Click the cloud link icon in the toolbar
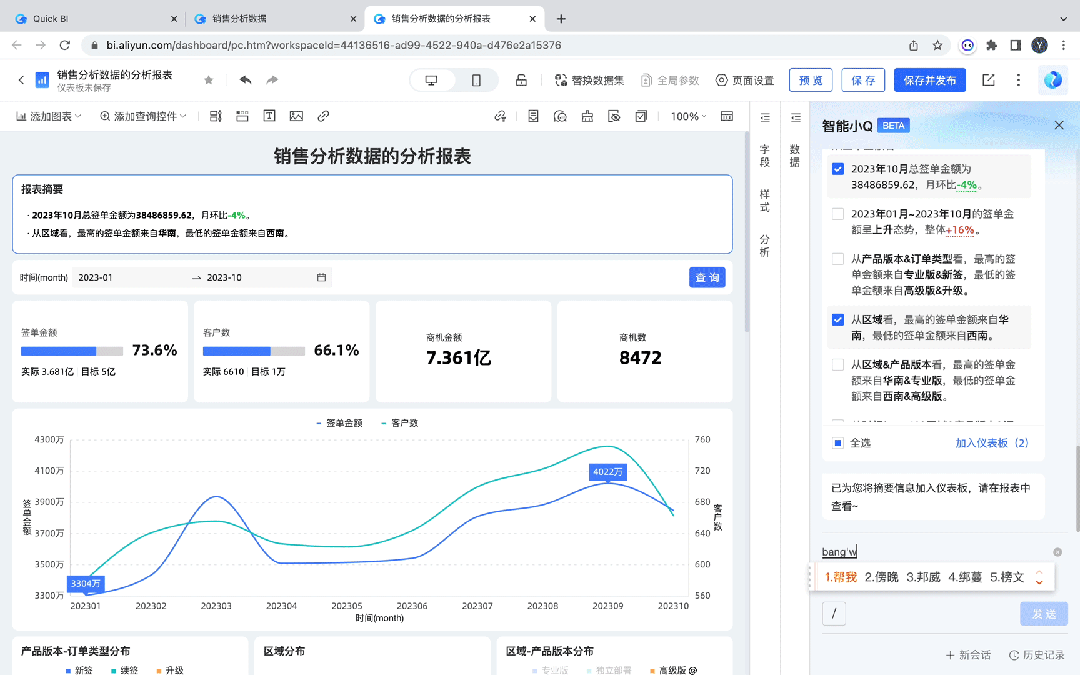1080x675 pixels. click(x=501, y=116)
